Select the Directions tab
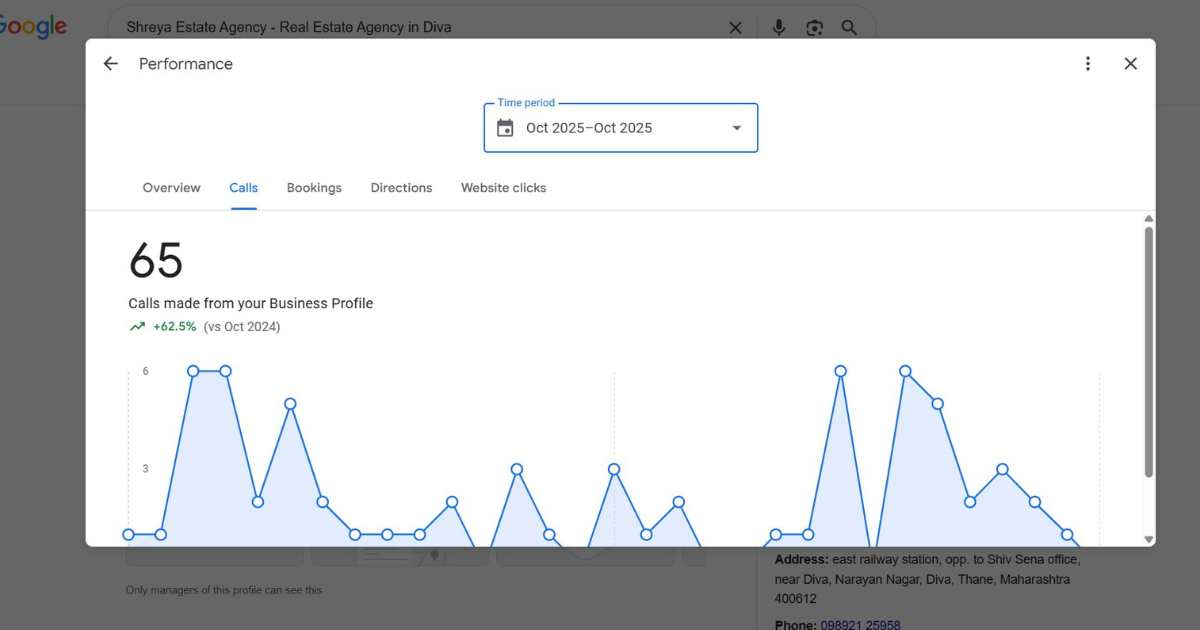The image size is (1200, 630). pyautogui.click(x=401, y=188)
